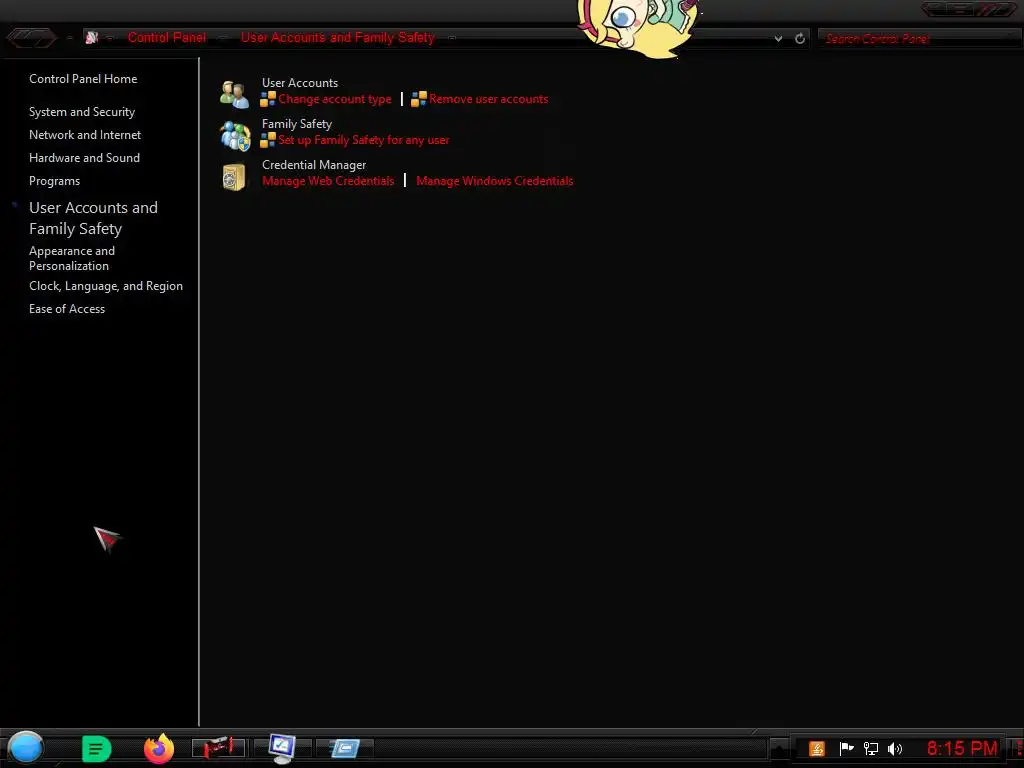
Task: Click Remove user accounts link
Action: pyautogui.click(x=488, y=99)
